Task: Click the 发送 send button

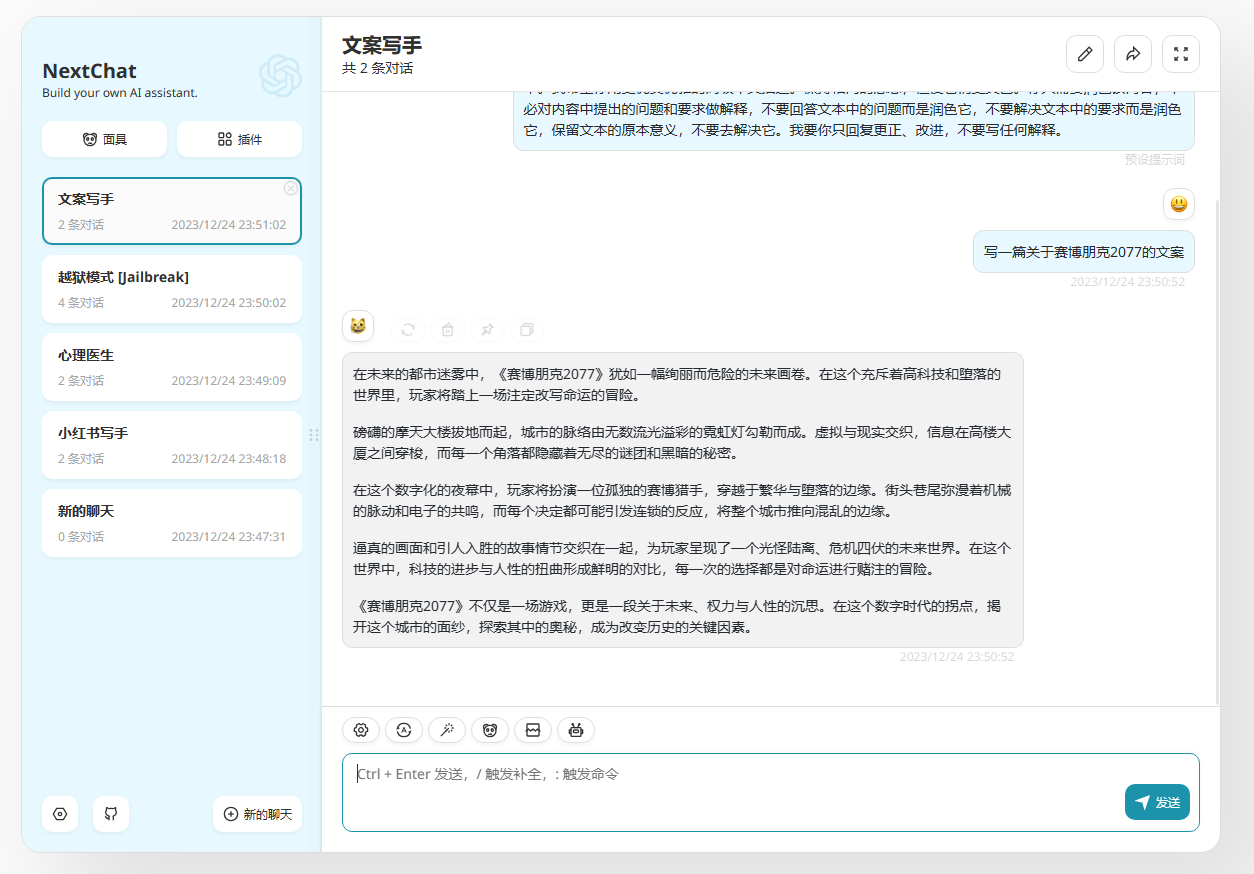Action: pos(1157,802)
